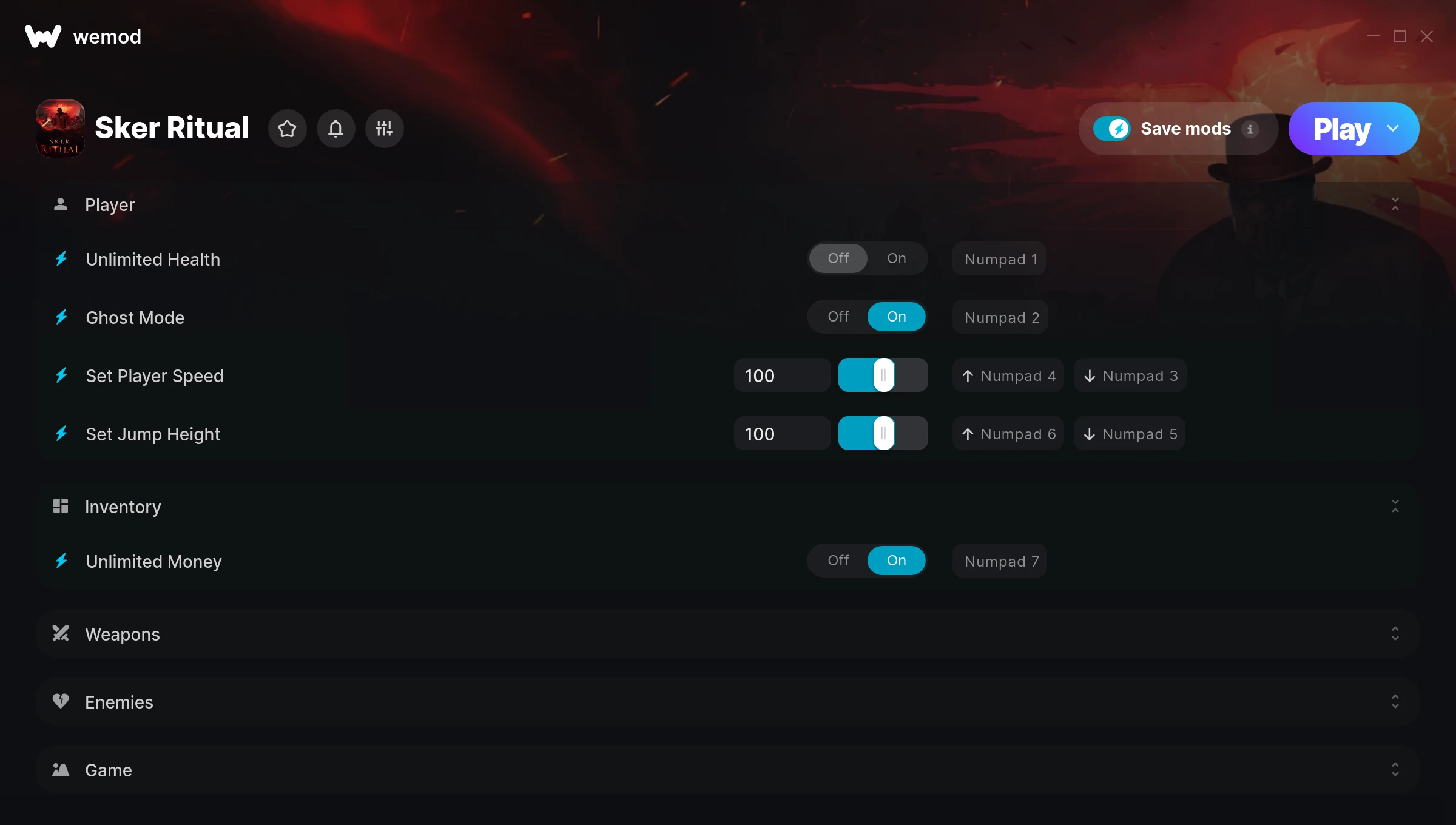Click the Set Player Speed slider handle
Screen dimensions: 1456x825
pos(883,375)
